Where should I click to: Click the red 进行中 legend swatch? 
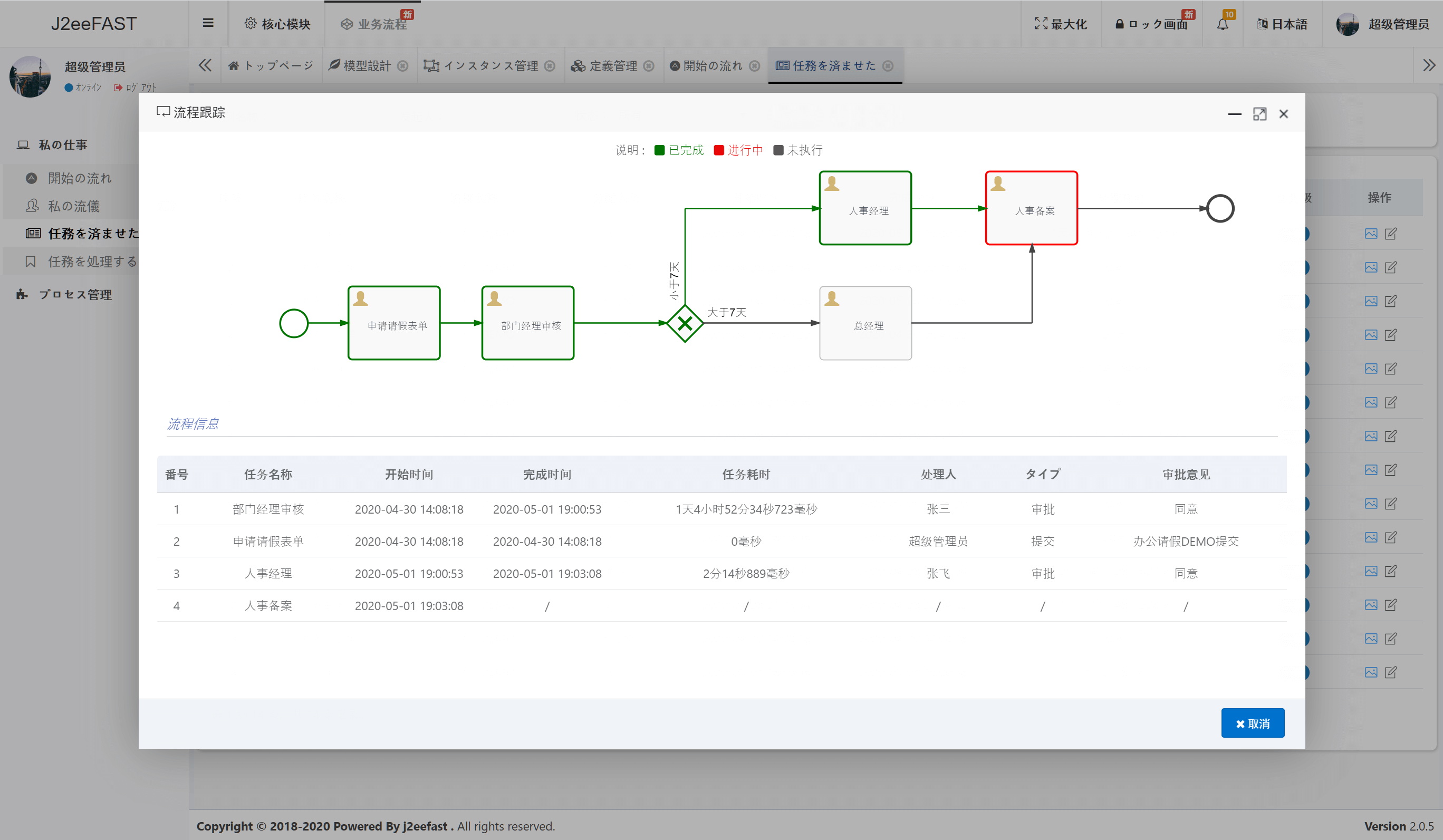tap(719, 150)
